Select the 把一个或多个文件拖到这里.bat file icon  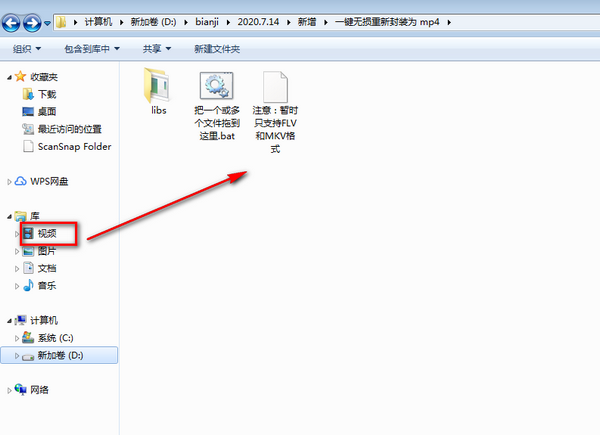216,85
